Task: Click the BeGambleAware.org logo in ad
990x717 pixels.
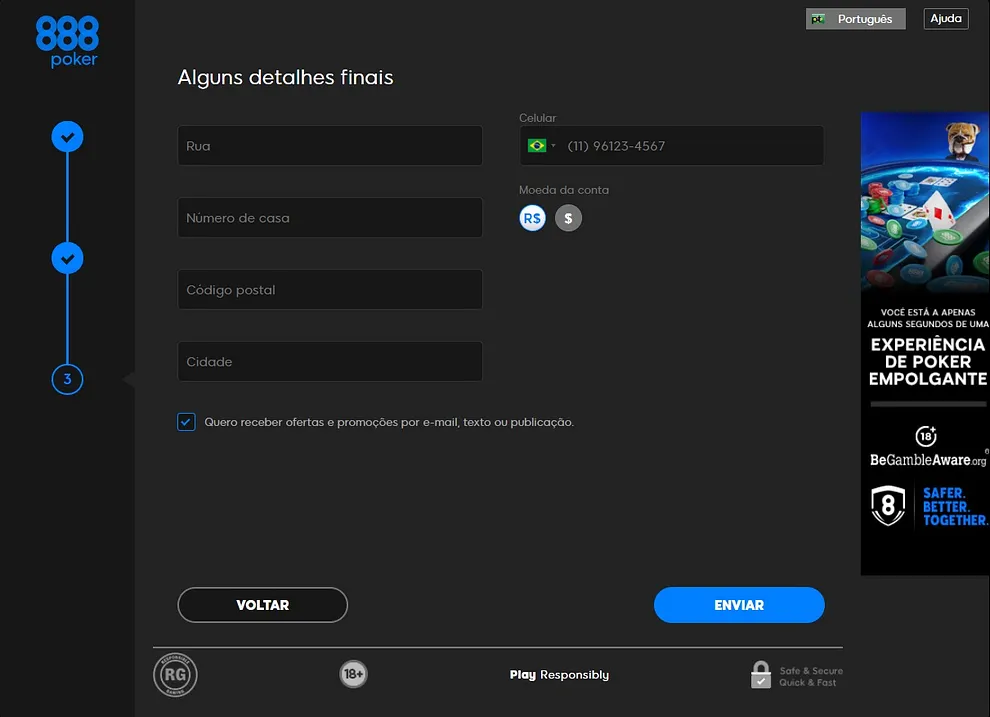Action: coord(927,460)
